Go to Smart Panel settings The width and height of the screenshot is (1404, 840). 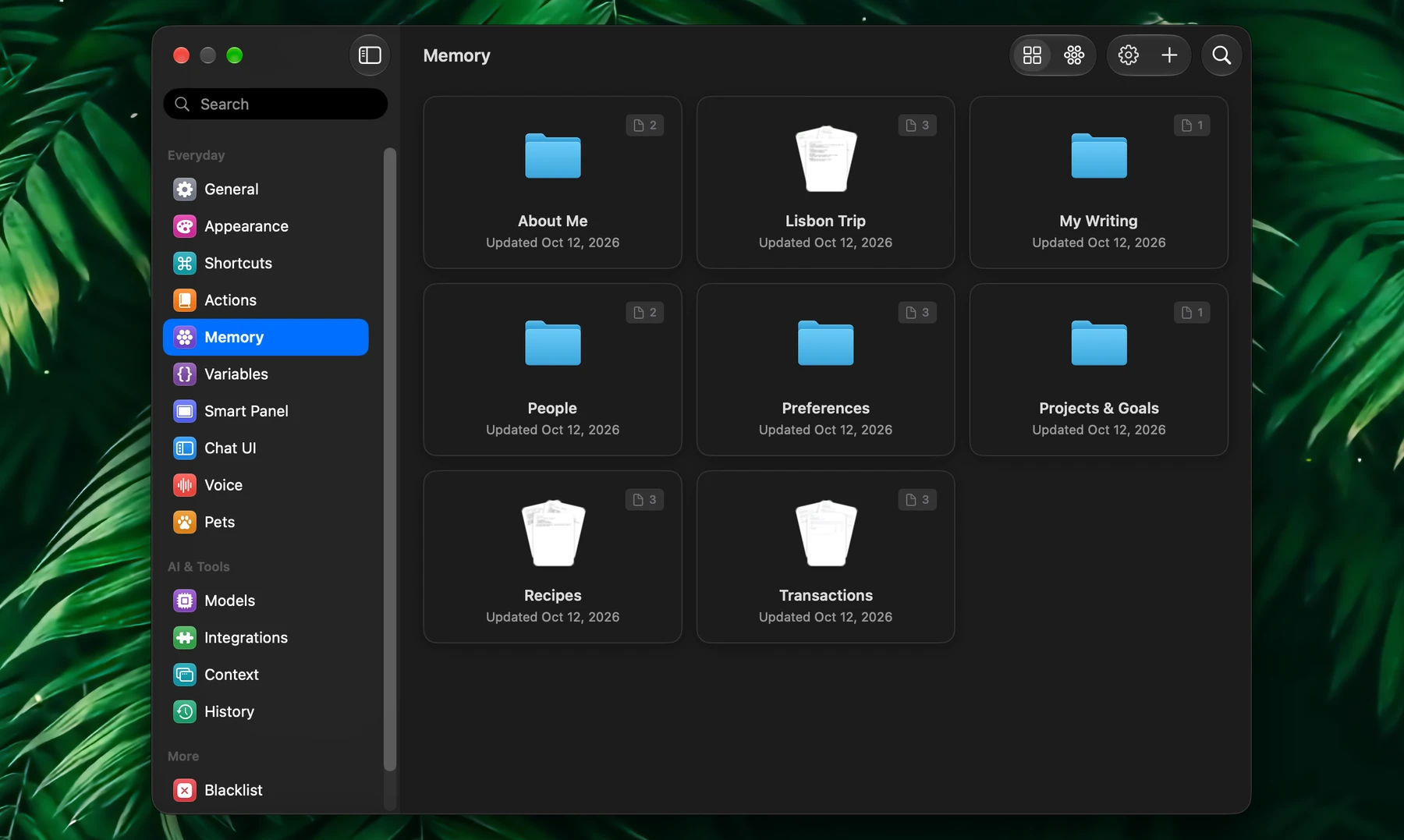tap(265, 411)
